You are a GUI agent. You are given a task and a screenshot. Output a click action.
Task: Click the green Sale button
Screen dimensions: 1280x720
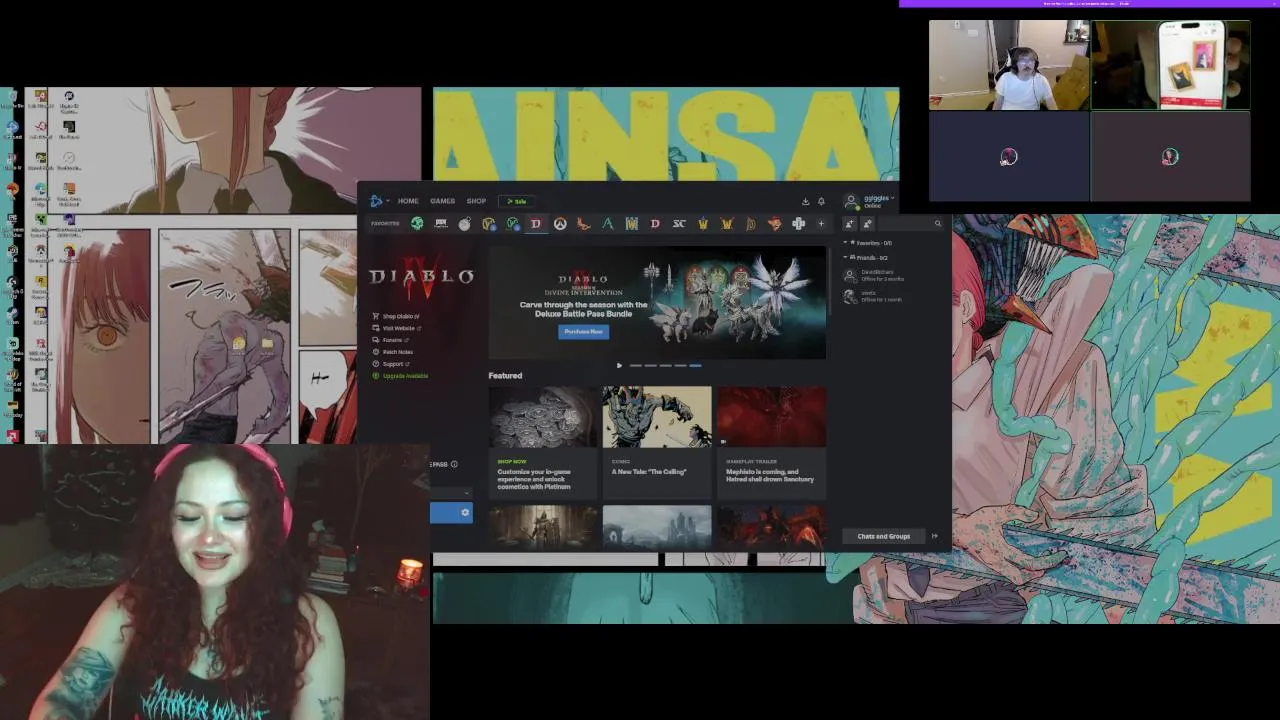(517, 201)
